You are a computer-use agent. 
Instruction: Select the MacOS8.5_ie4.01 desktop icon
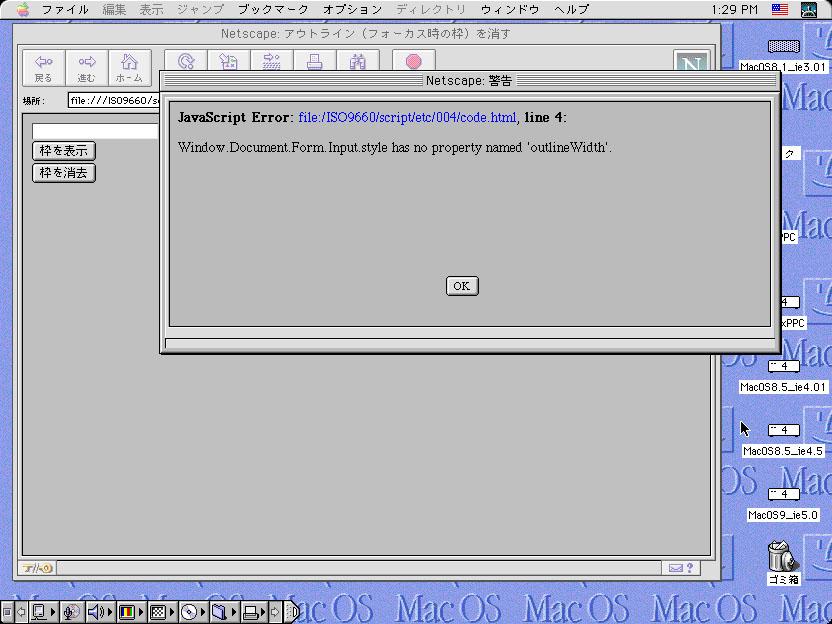coord(783,377)
